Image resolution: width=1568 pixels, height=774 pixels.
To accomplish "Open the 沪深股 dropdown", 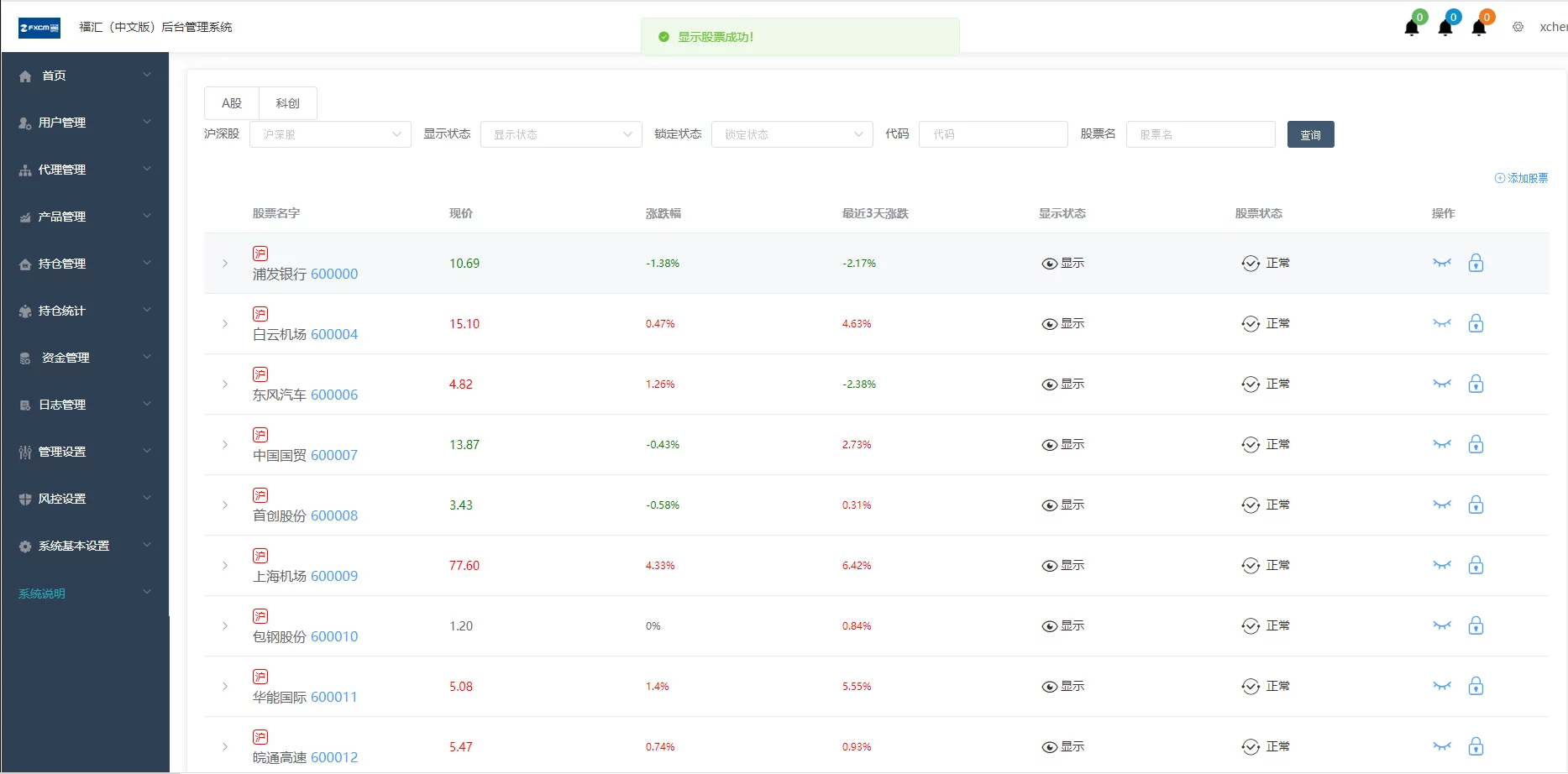I will 330,133.
